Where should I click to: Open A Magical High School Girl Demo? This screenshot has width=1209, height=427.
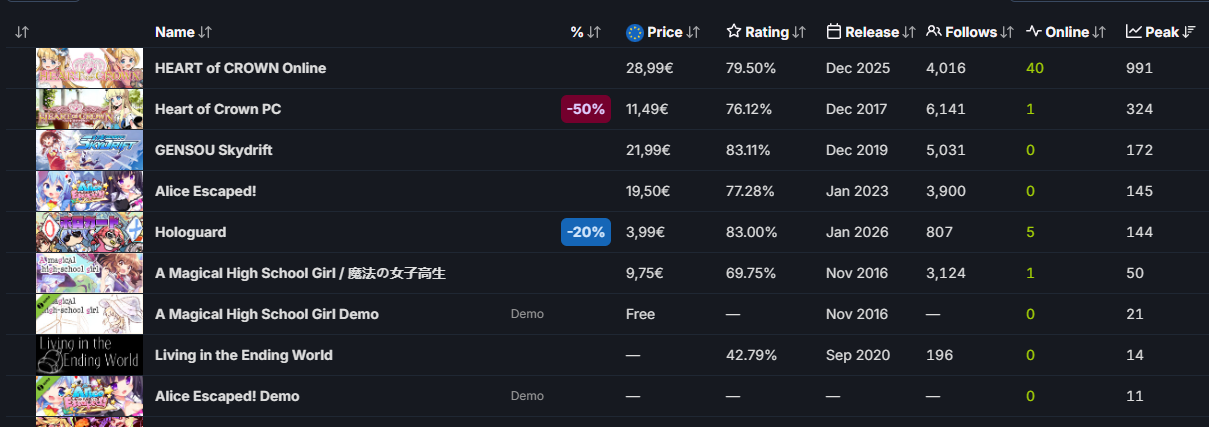coord(266,314)
